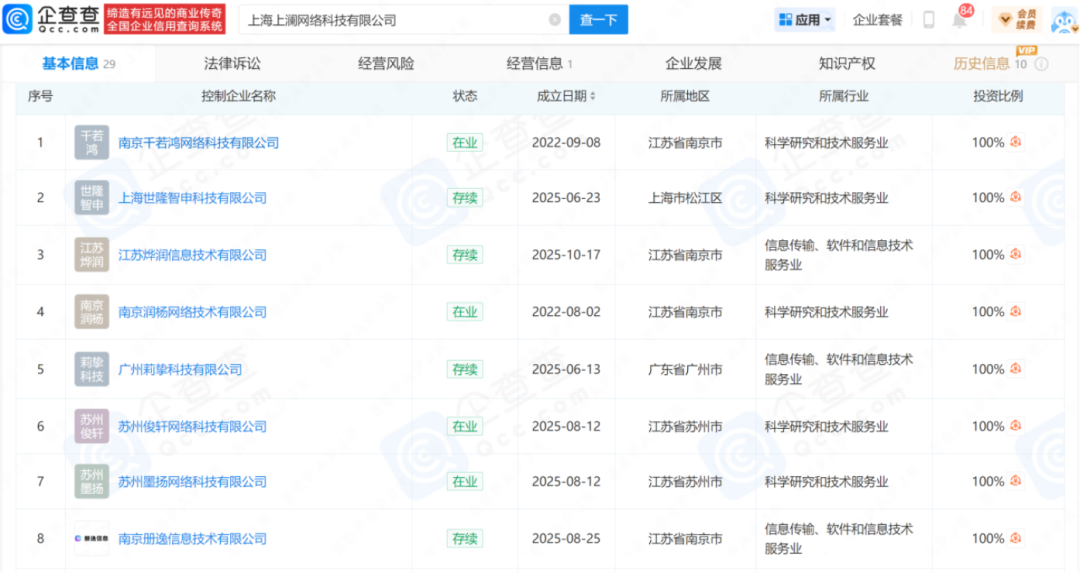Open 上海世隆智申科技有限公司 company link
The height and width of the screenshot is (573, 1080).
pos(193,198)
